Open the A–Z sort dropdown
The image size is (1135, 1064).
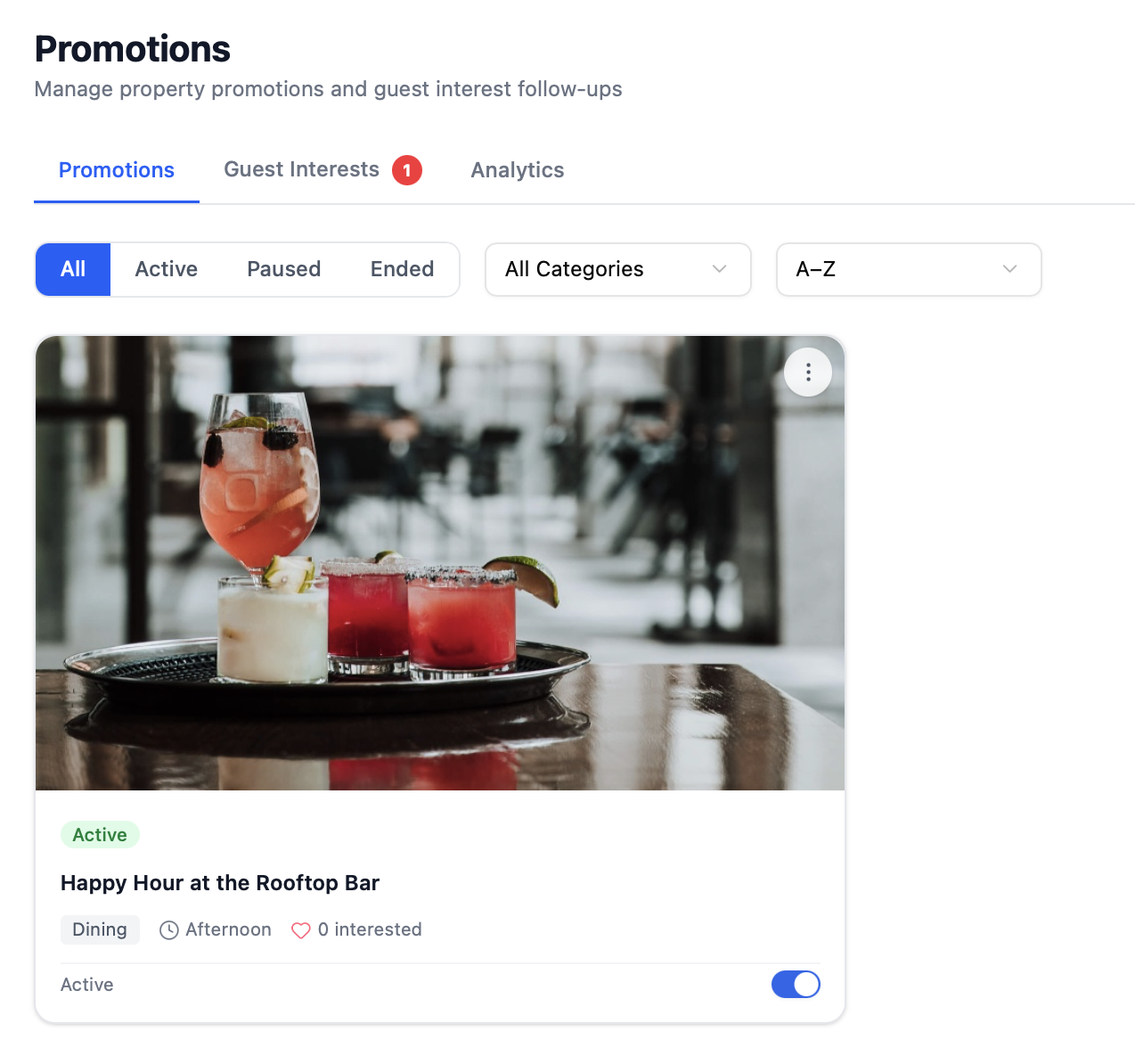pyautogui.click(x=909, y=269)
